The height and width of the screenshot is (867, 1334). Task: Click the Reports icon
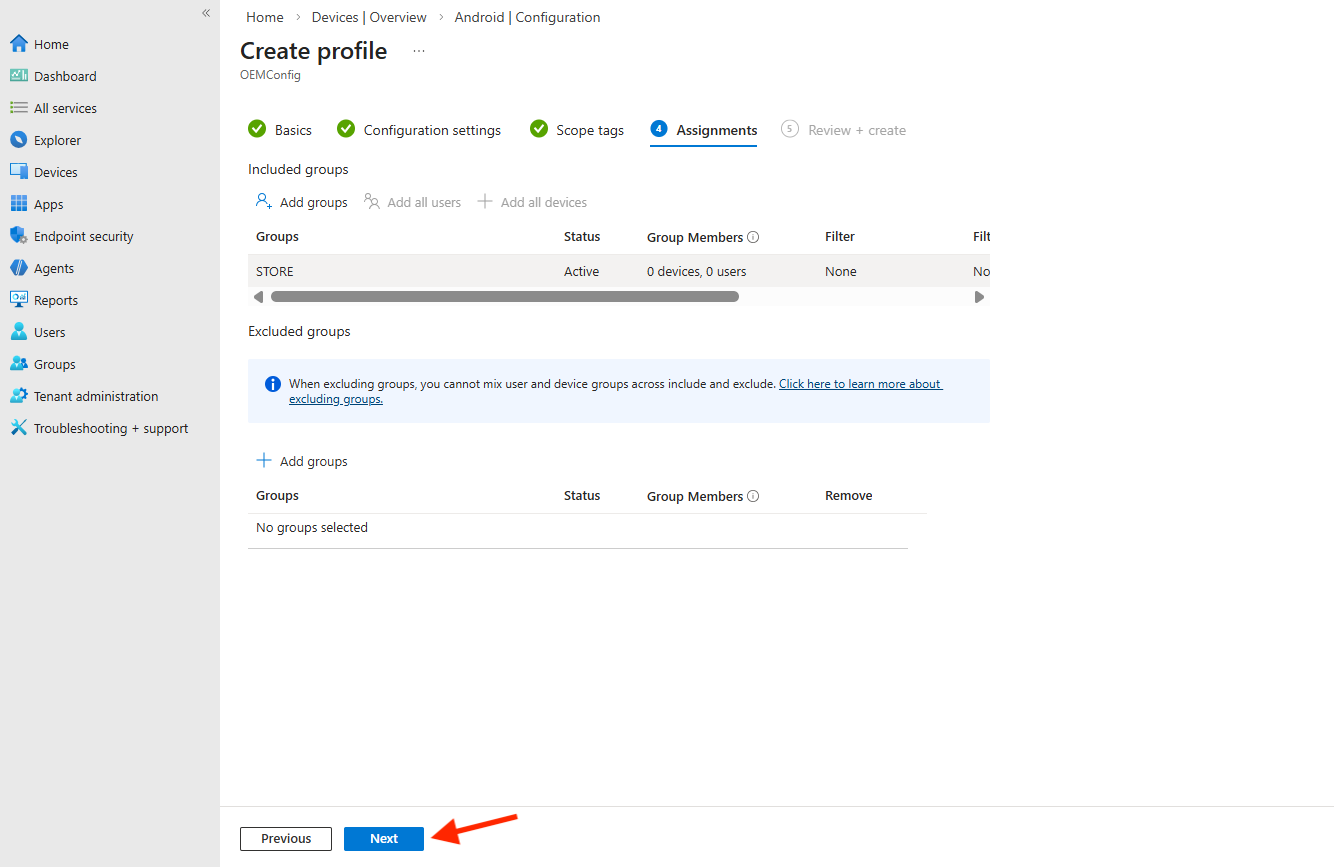[x=18, y=300]
